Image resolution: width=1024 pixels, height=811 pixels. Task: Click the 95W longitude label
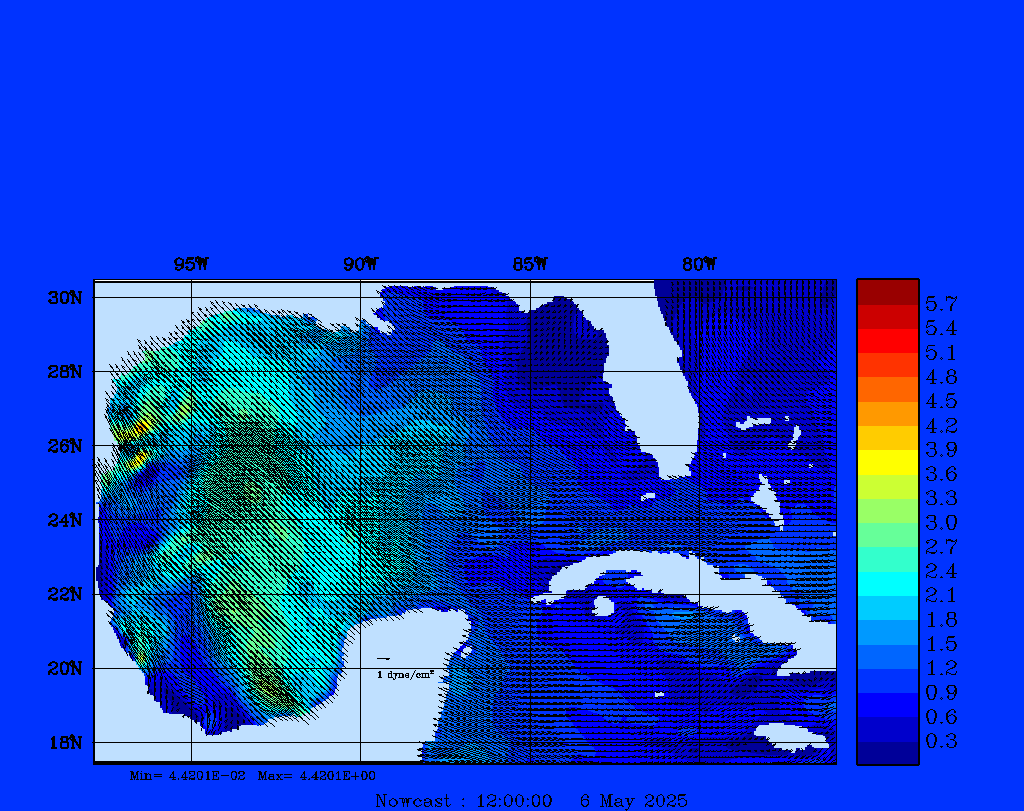click(191, 264)
